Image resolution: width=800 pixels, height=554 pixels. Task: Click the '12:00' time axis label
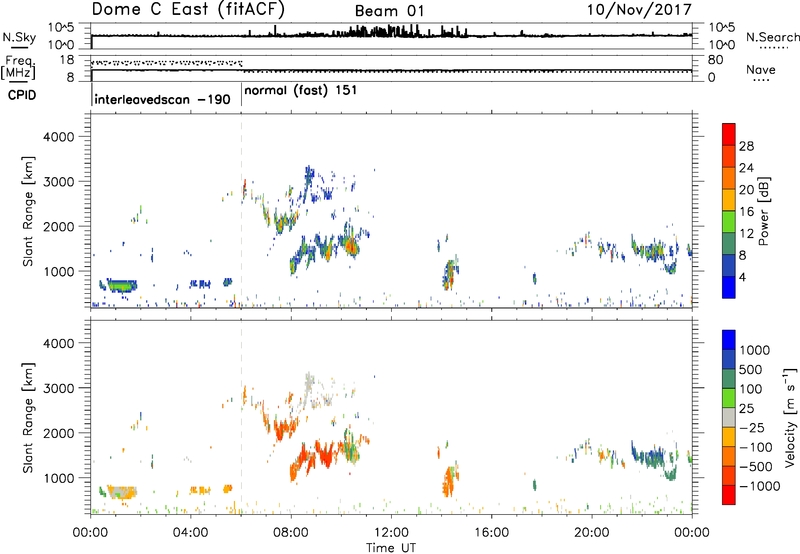tap(391, 533)
